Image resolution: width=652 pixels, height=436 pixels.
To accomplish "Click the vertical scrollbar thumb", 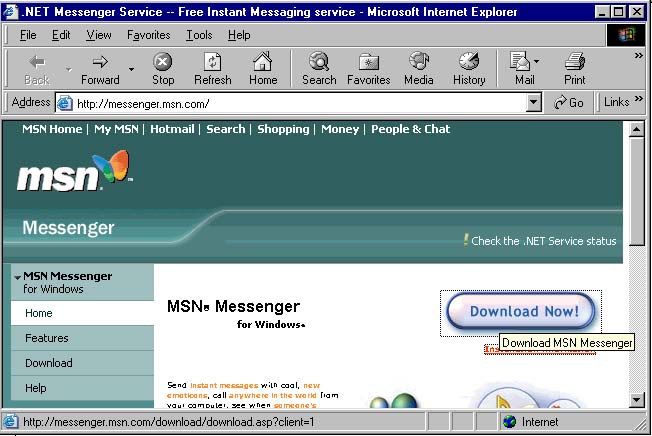I will (x=636, y=192).
